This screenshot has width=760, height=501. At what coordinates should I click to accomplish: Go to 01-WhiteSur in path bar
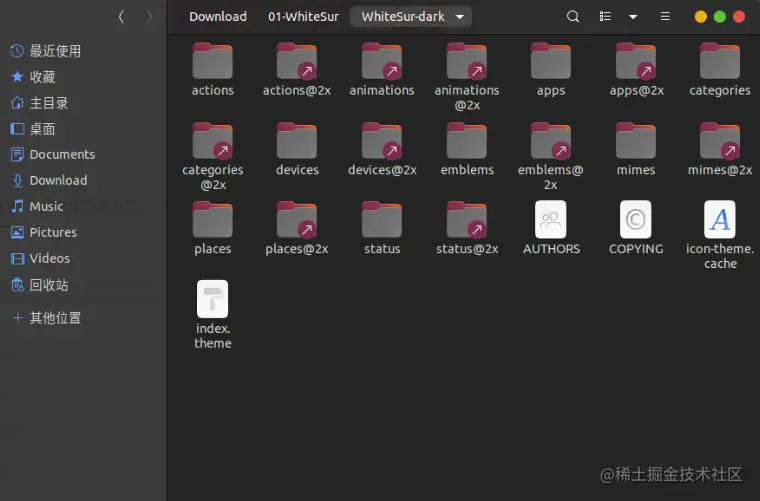303,16
